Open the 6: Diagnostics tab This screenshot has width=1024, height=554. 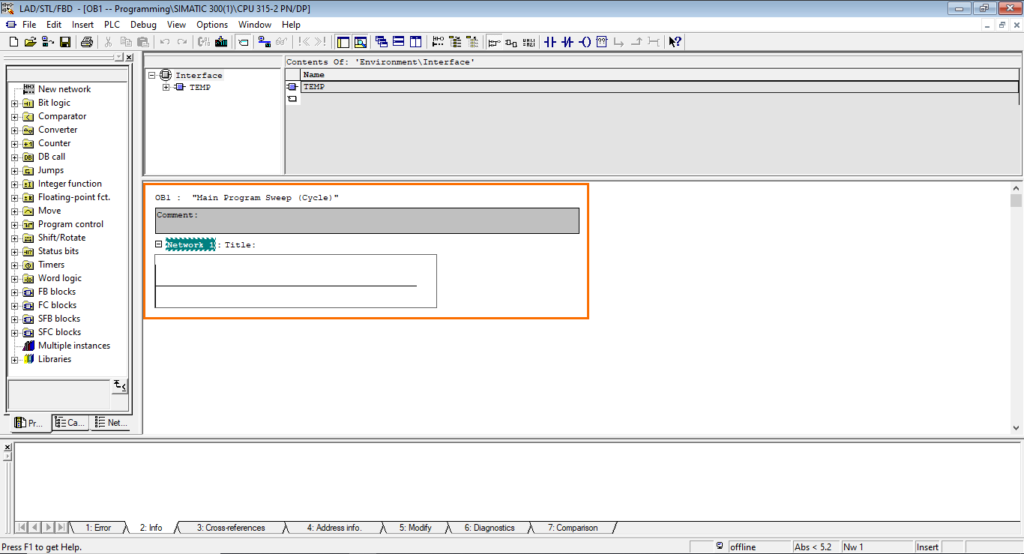(489, 528)
